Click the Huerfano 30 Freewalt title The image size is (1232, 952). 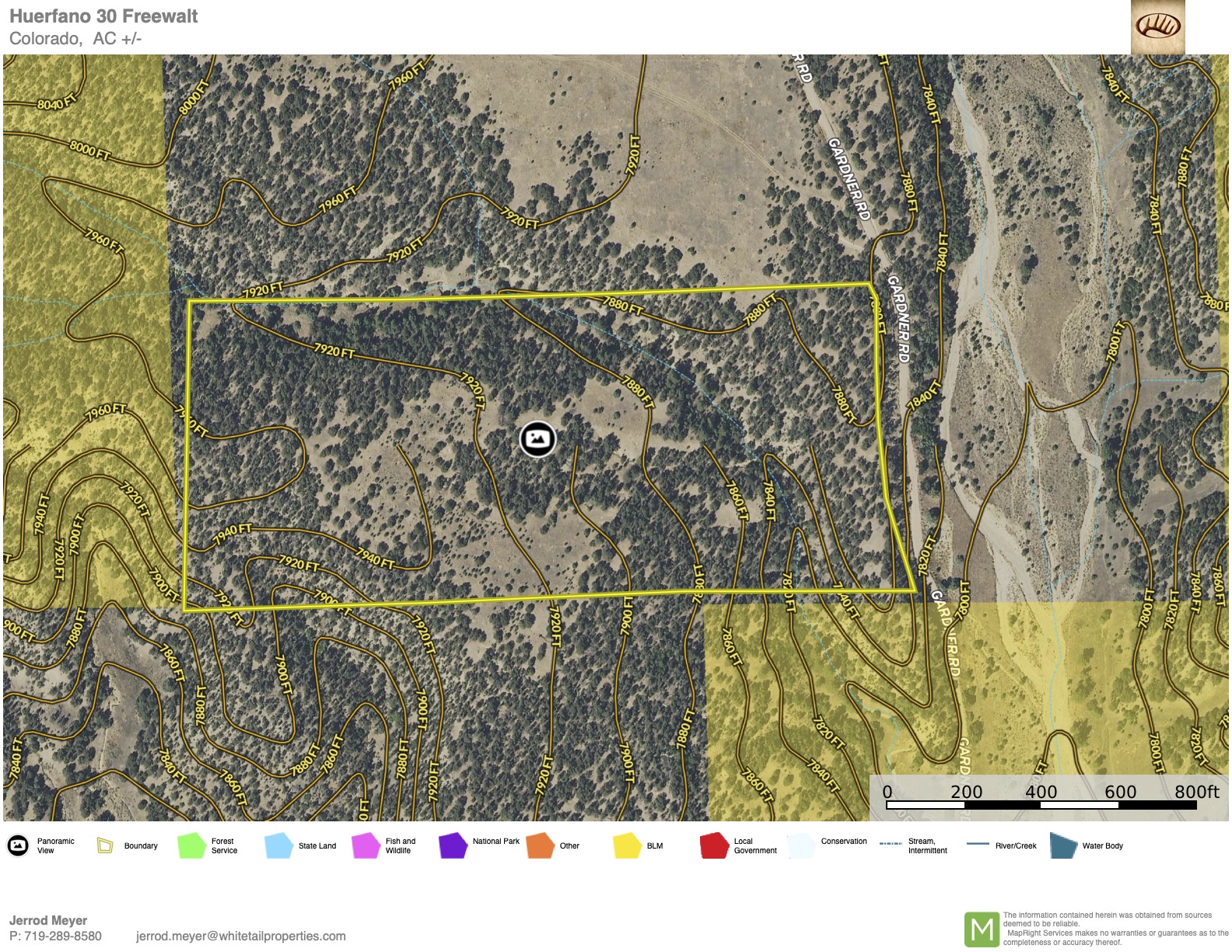click(103, 16)
